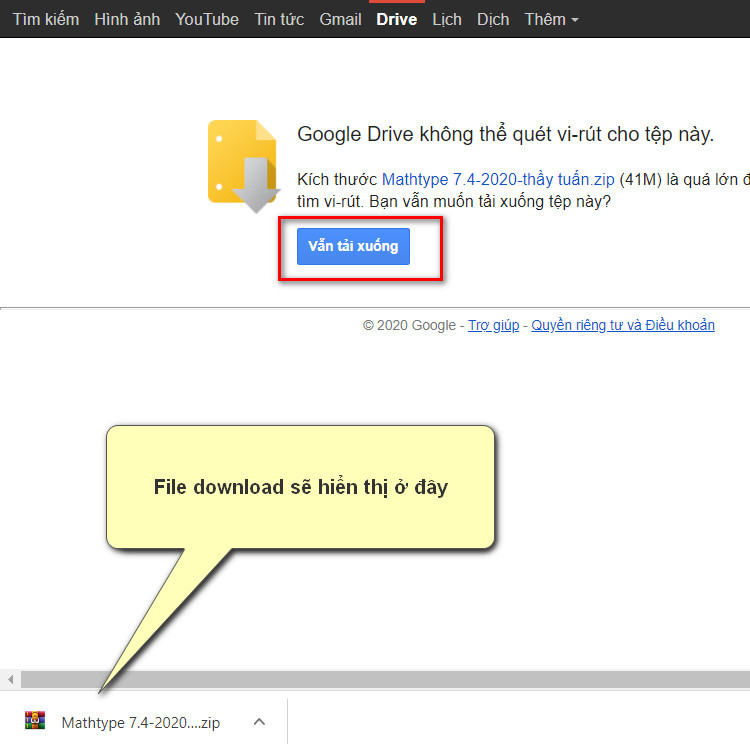The height and width of the screenshot is (745, 750).
Task: Open Gmail from the top bar
Action: tap(340, 19)
